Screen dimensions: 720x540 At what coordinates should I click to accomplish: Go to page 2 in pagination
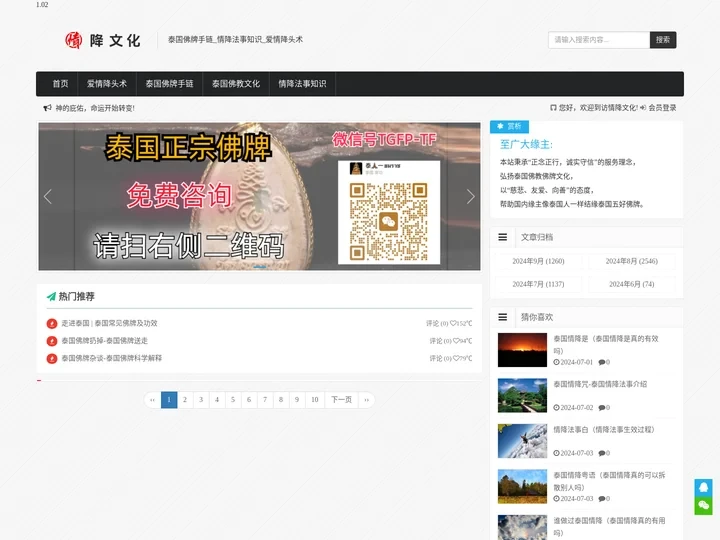coord(185,400)
